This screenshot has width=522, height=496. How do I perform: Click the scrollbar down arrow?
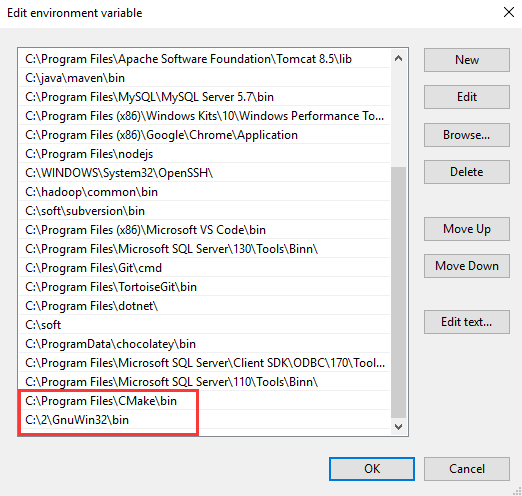(398, 427)
